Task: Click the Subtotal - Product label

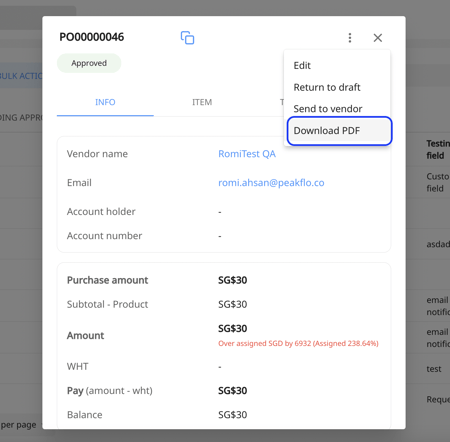Action: tap(107, 304)
